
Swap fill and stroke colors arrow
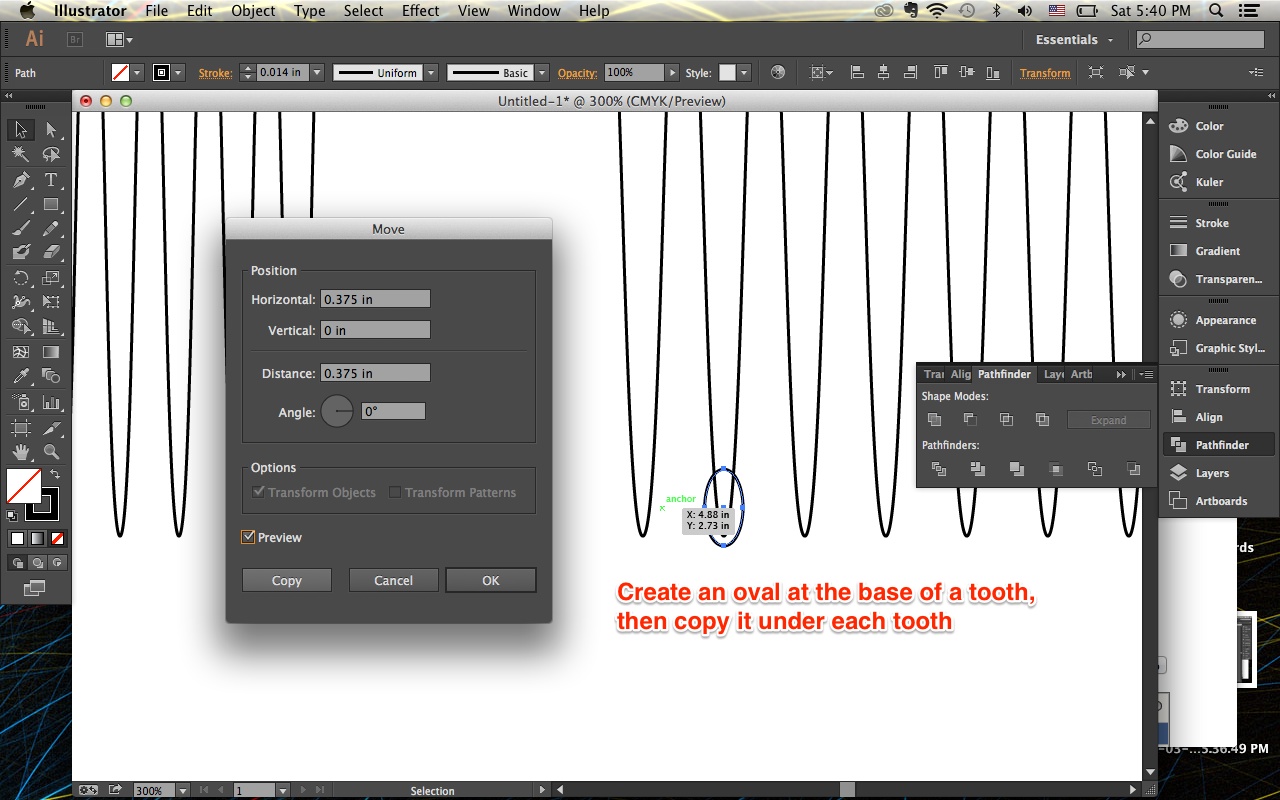[x=55, y=474]
